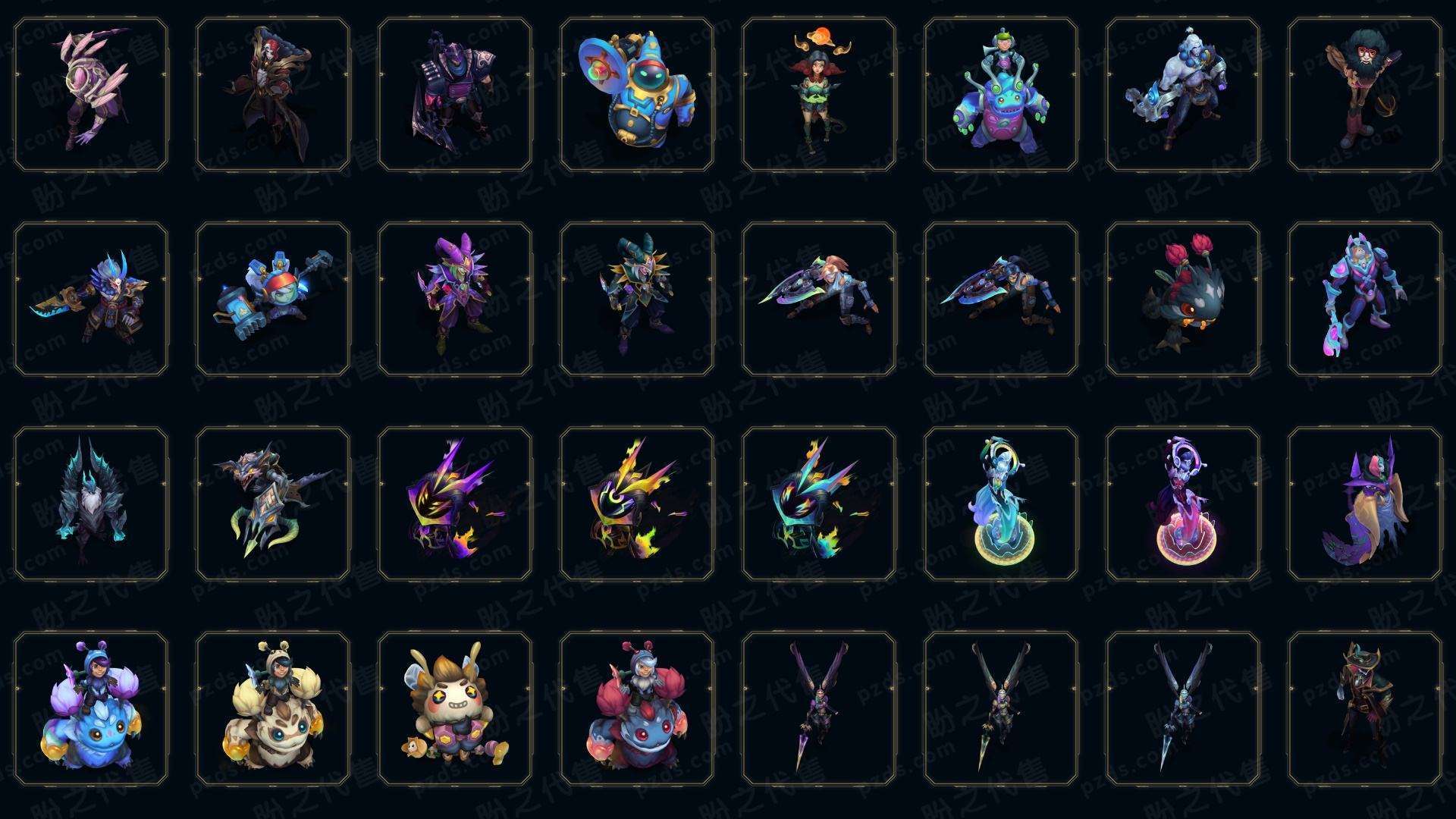
Task: Choose the green-headed robot with blue hammer
Action: coord(272,299)
